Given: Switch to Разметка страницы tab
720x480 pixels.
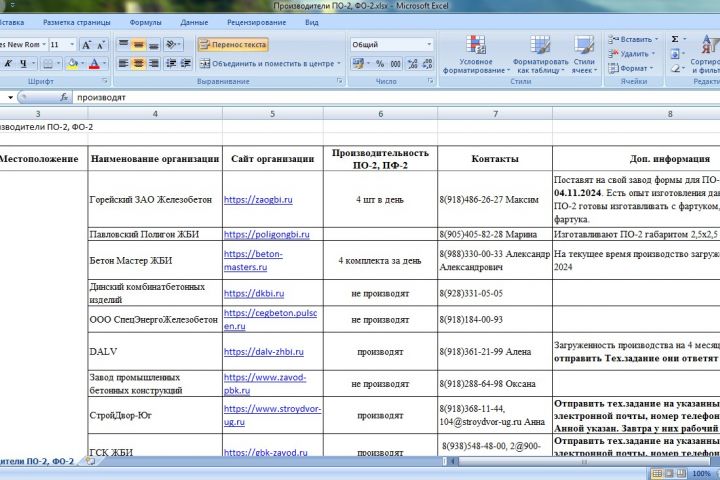Looking at the screenshot, I should tap(77, 22).
